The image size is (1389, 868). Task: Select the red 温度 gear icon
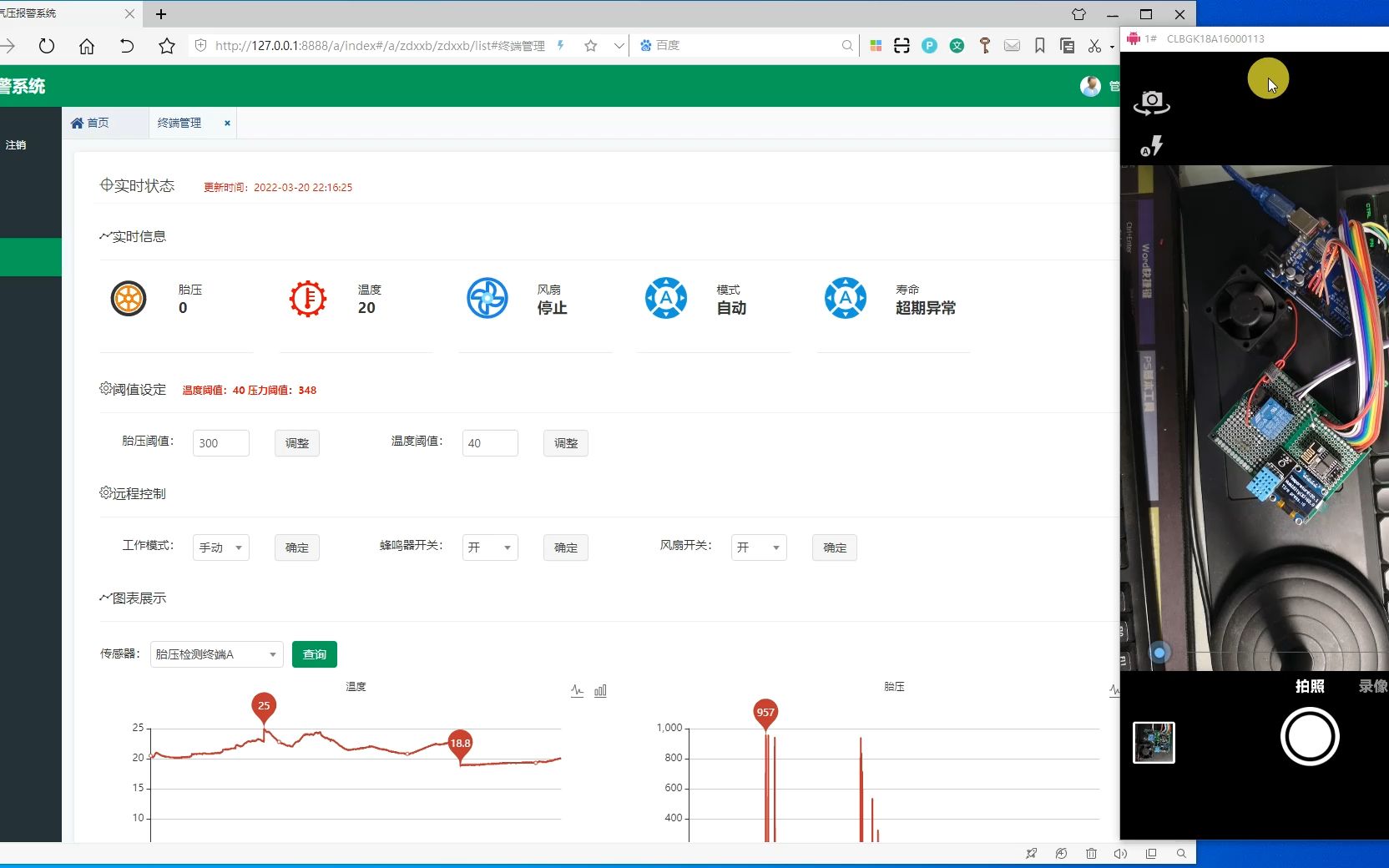(307, 299)
